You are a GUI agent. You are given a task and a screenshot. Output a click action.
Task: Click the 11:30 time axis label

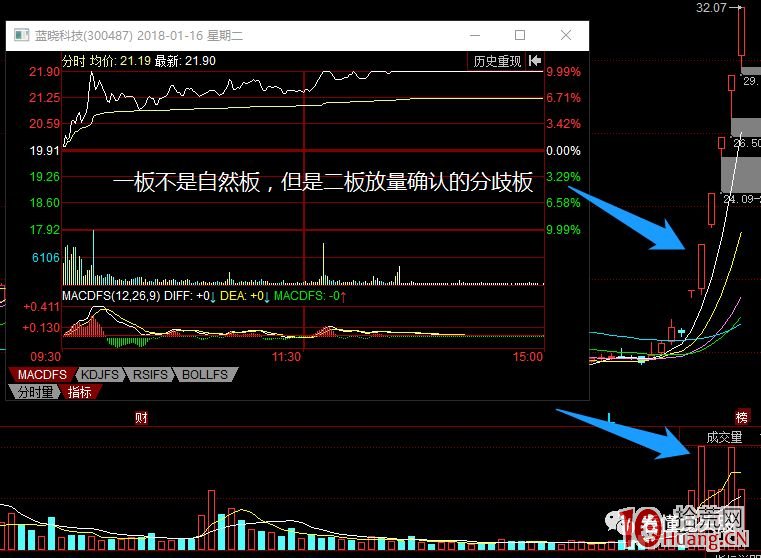(286, 357)
